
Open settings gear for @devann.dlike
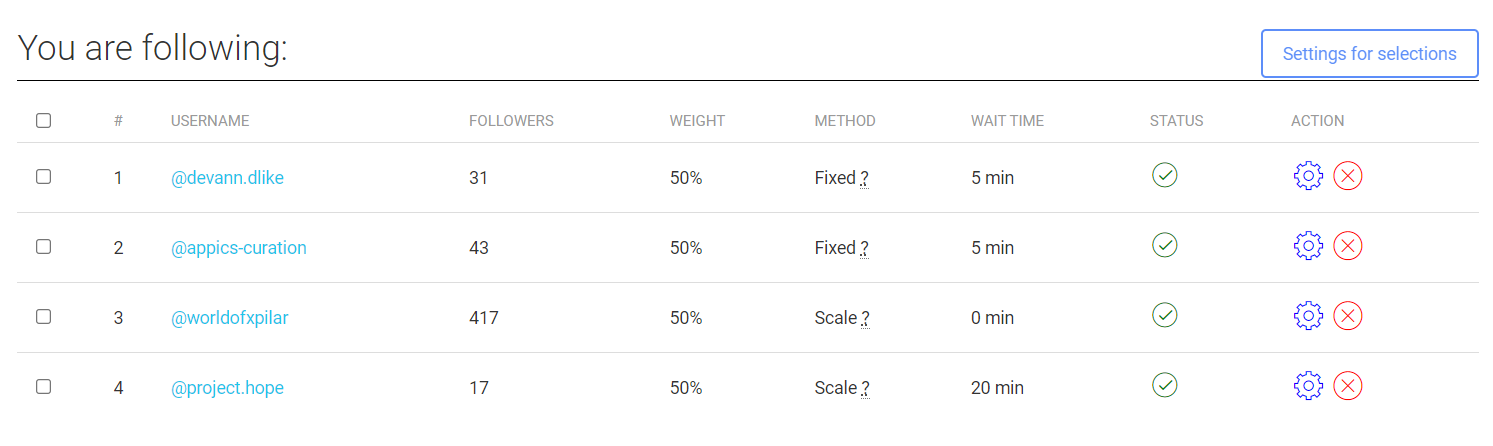[1308, 177]
